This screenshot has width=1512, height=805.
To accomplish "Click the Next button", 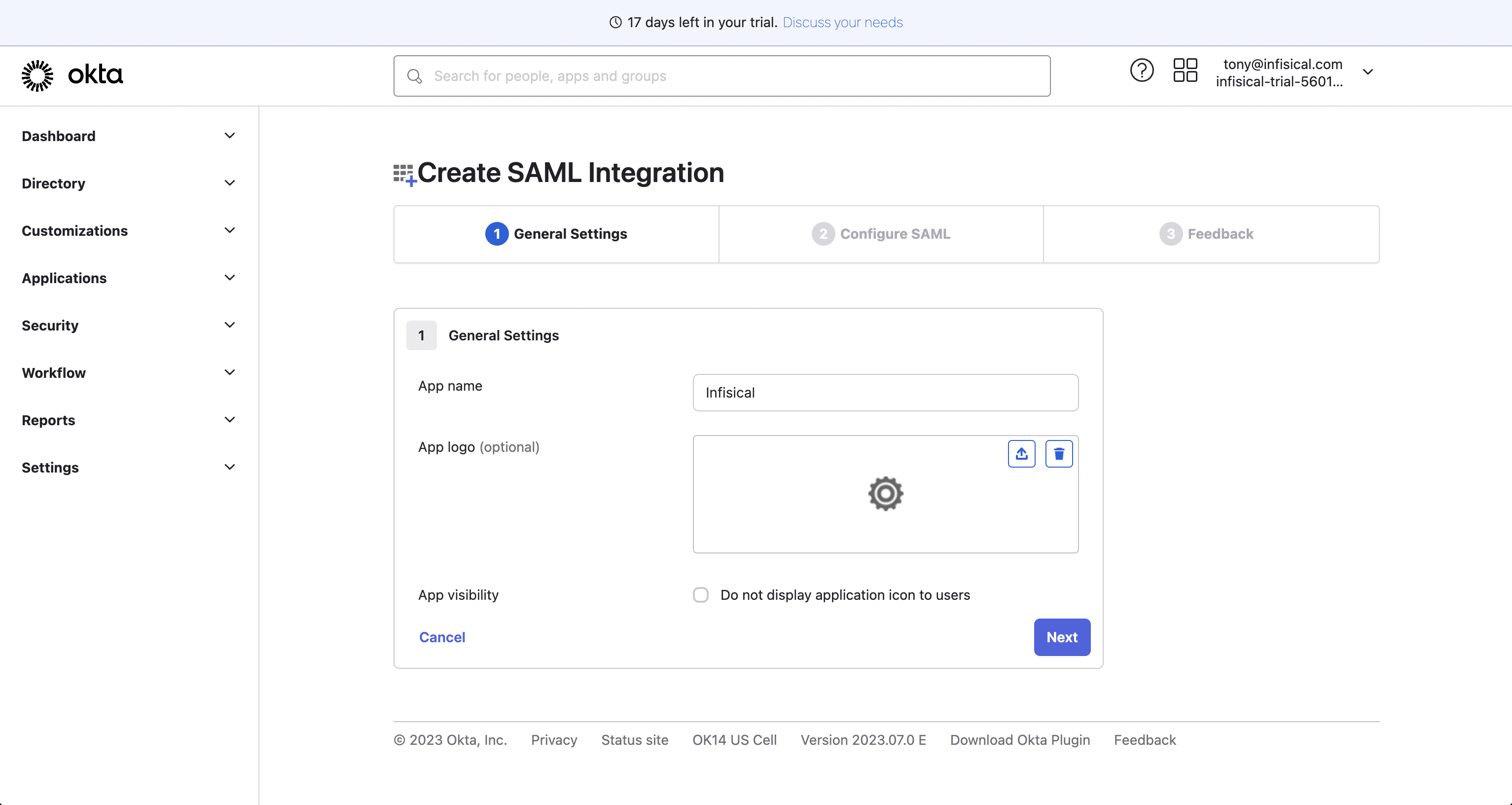I will pyautogui.click(x=1062, y=637).
